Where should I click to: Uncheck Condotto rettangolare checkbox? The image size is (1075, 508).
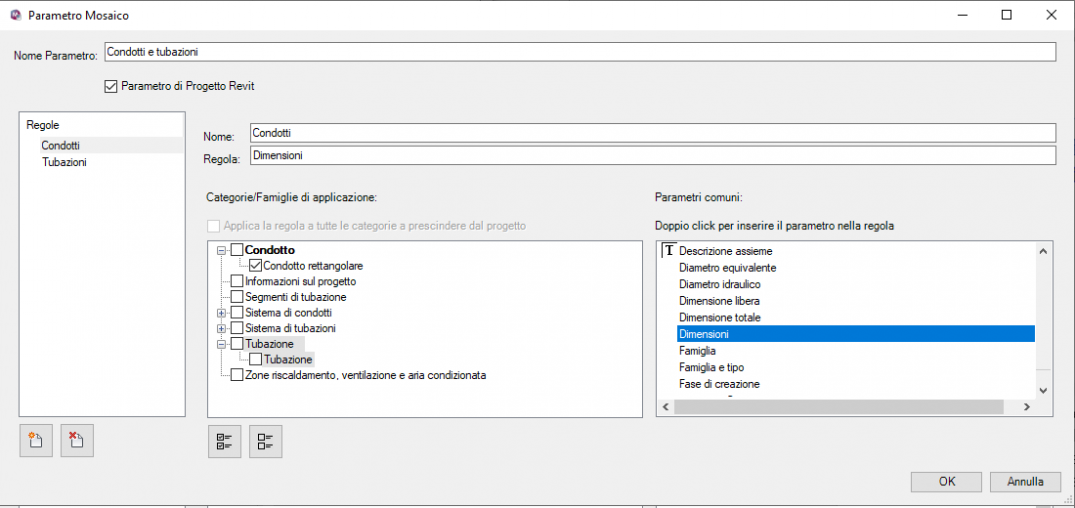[255, 265]
